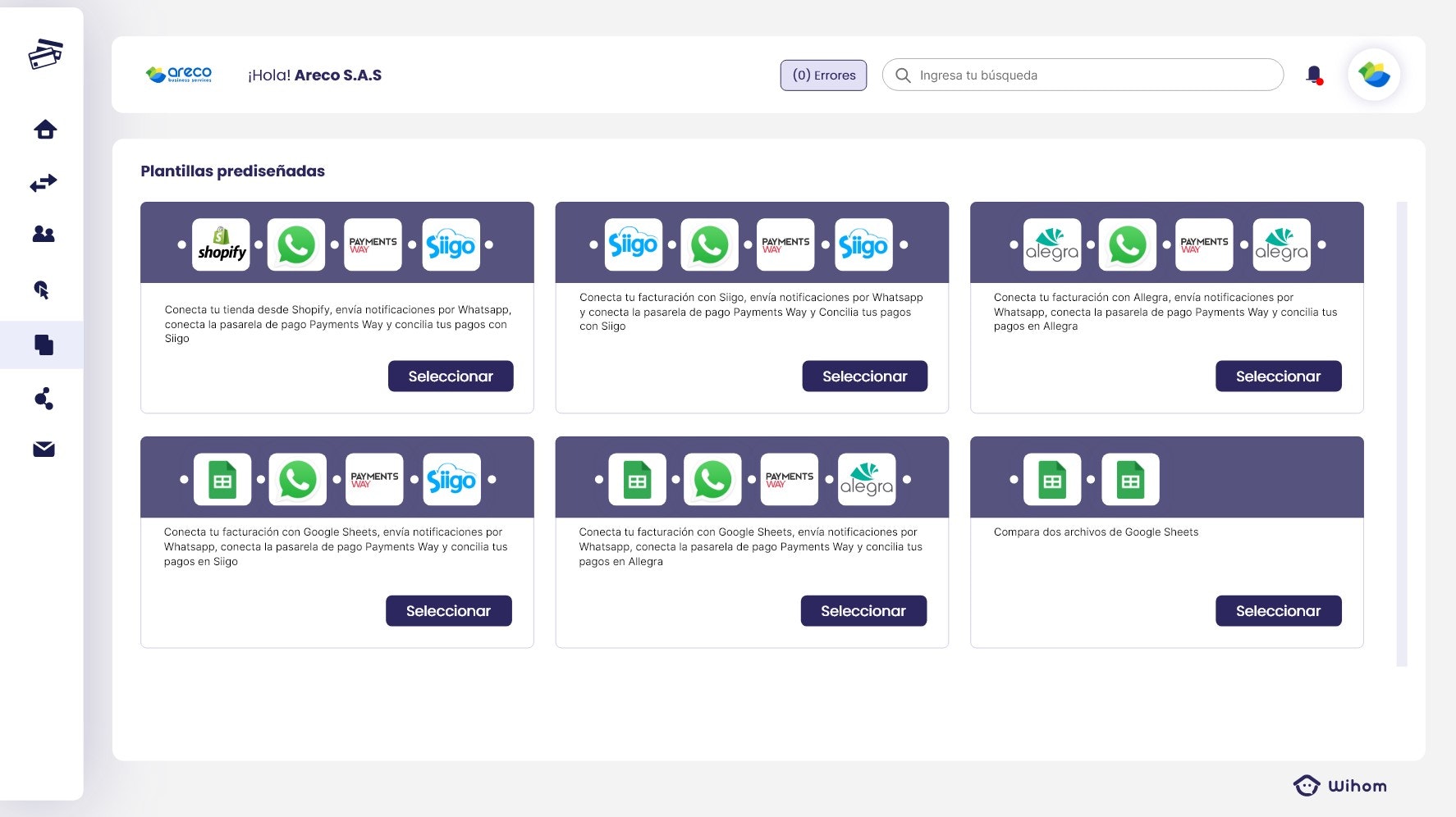This screenshot has width=1456, height=817.
Task: Click WhatsApp icon in Sheets-to-Siigo template
Action: tap(297, 479)
